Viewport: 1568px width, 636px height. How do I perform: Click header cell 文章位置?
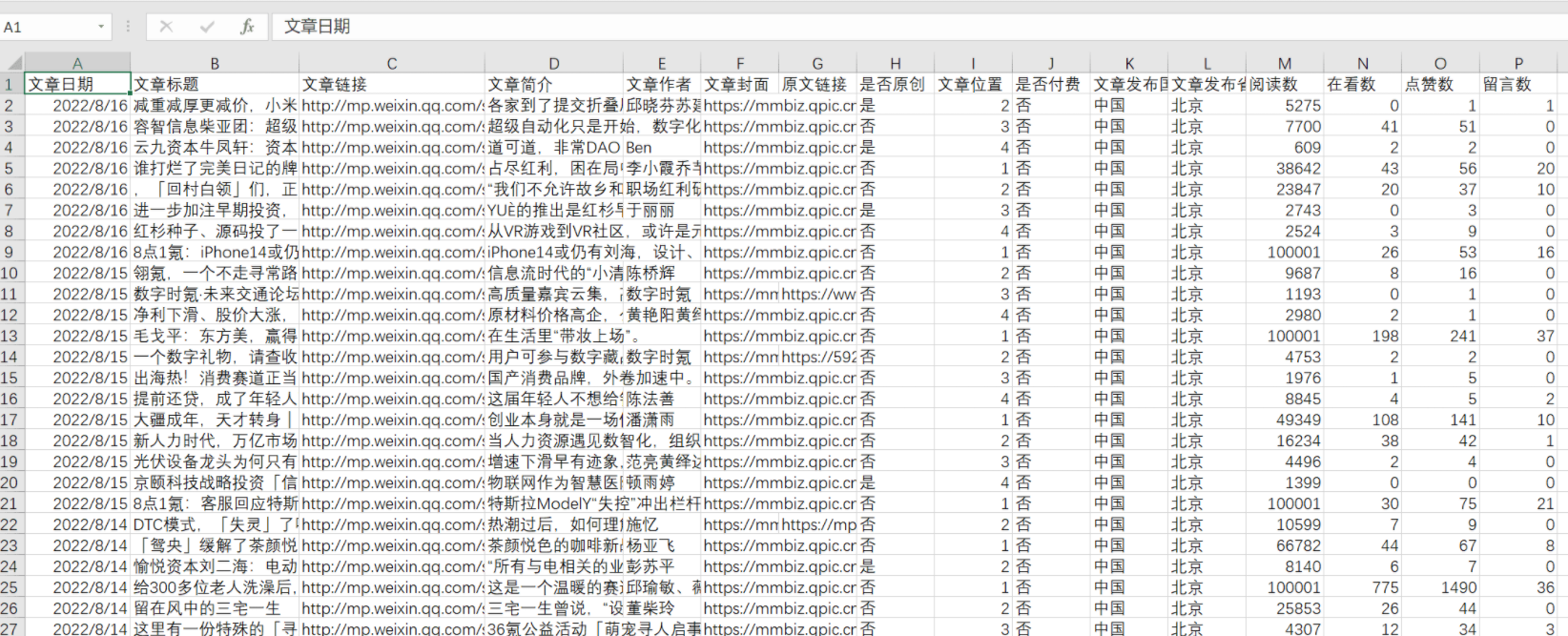(973, 84)
